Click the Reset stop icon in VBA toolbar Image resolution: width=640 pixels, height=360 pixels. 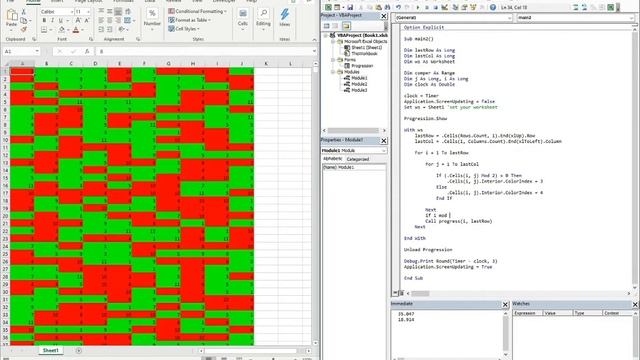coord(436,7)
